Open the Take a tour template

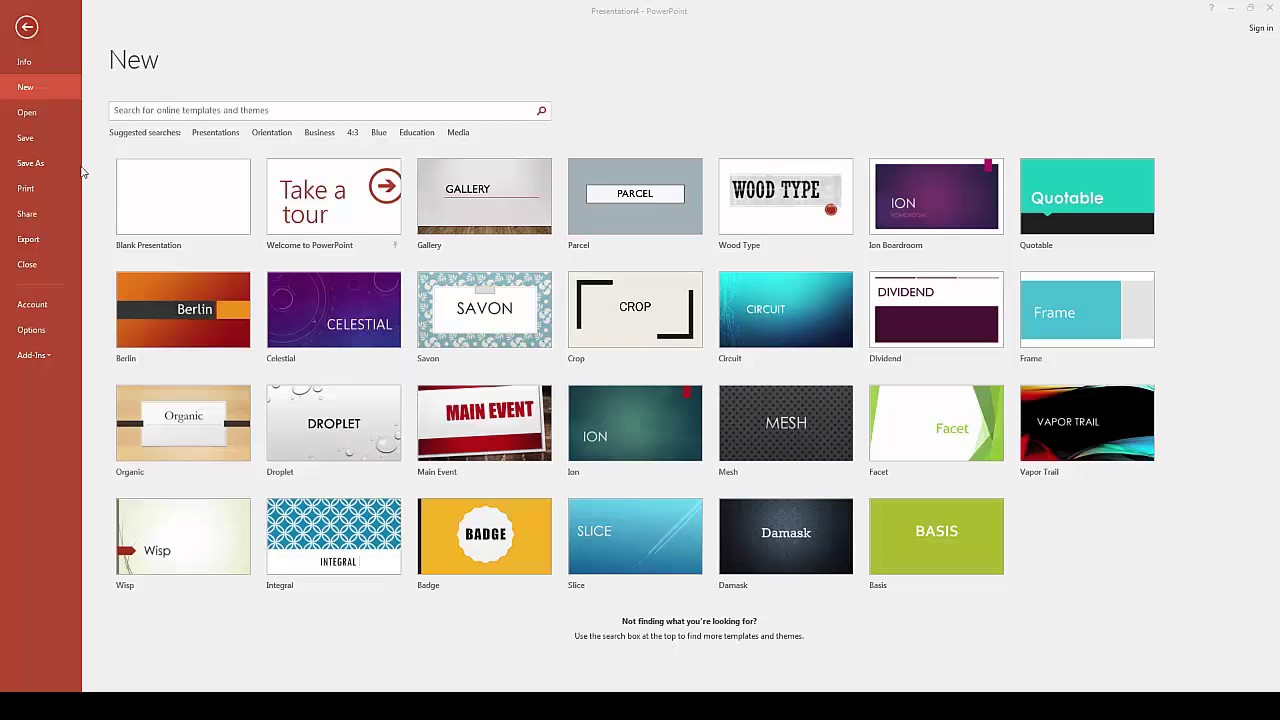[x=334, y=196]
